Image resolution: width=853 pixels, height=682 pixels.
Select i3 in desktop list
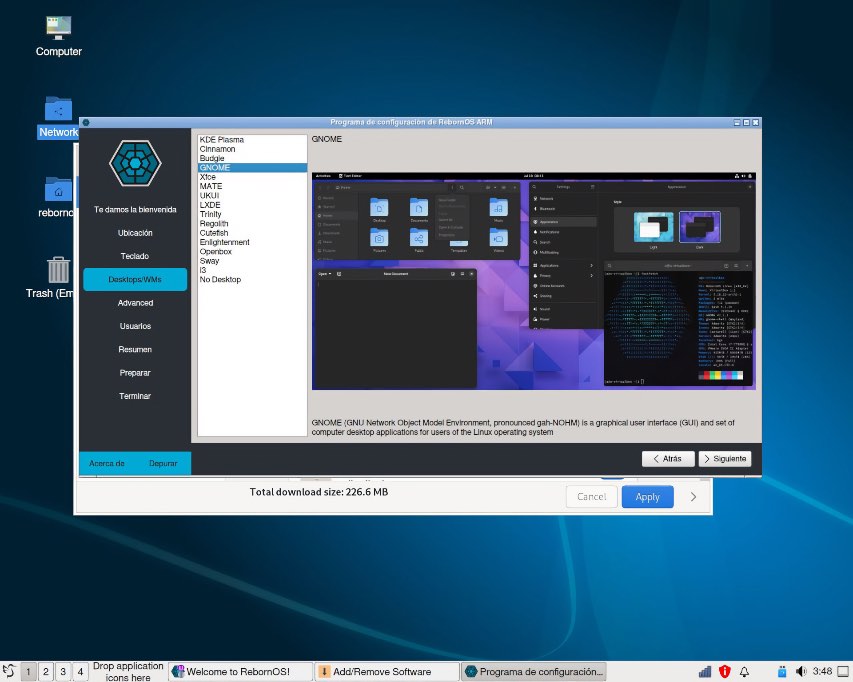[252, 270]
